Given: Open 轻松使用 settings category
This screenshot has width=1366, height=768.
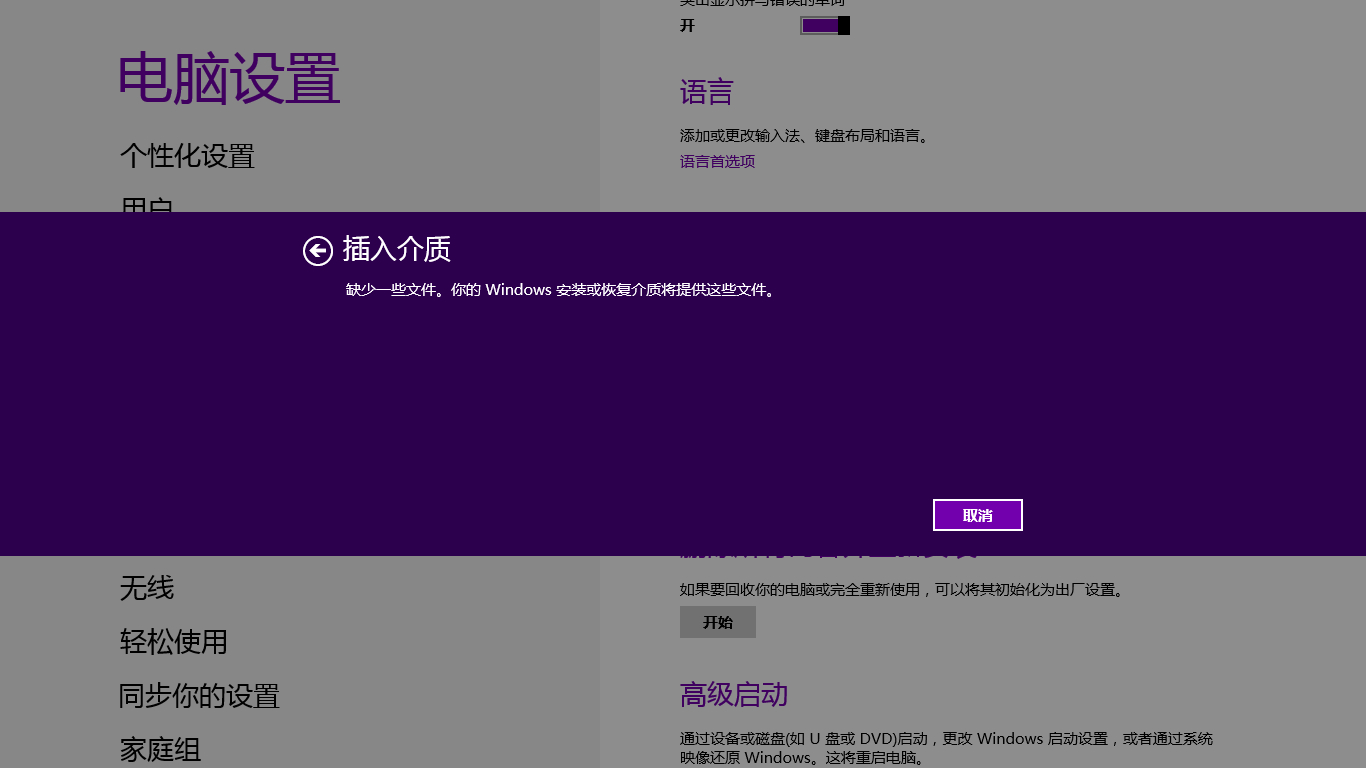Looking at the screenshot, I should click(174, 642).
